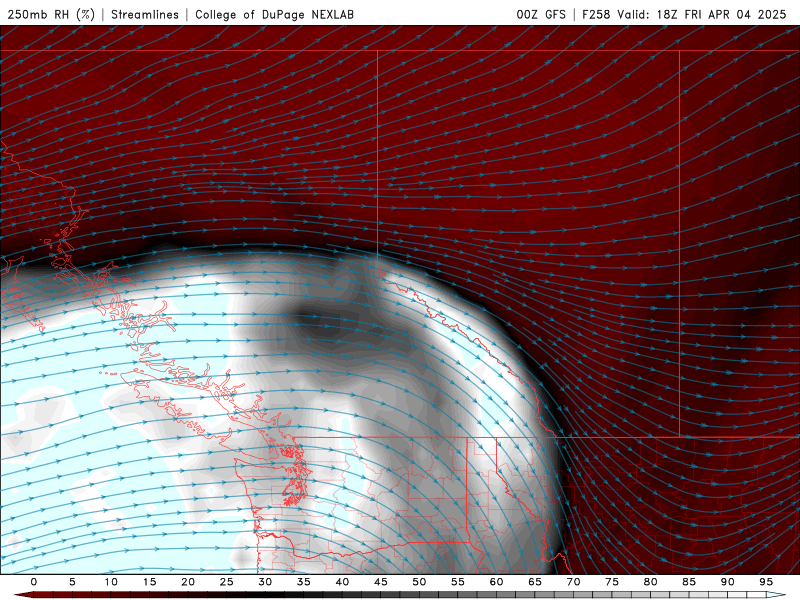Screen dimensions: 800x600
Task: Click the '60' value on color scale
Action: tap(496, 582)
